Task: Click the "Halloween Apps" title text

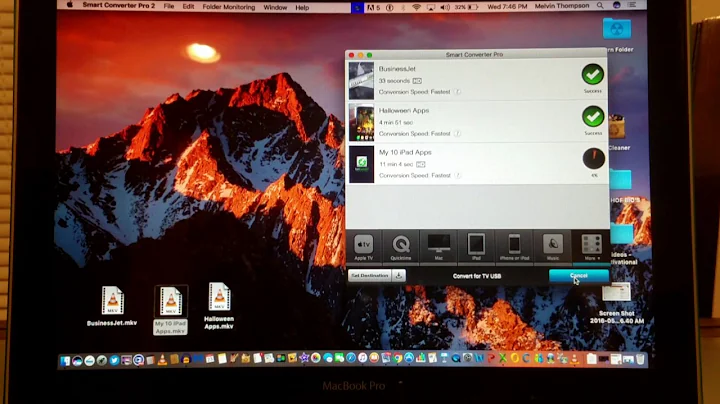Action: (x=404, y=111)
